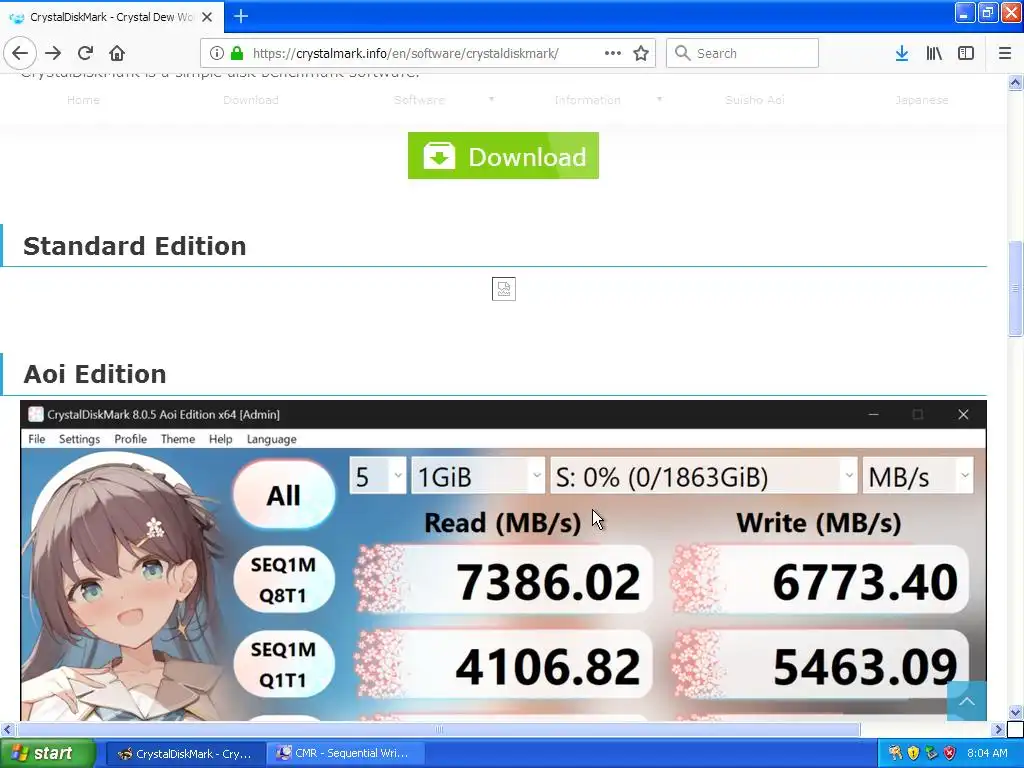
Task: Click the Aoi Edition heading
Action: (x=95, y=374)
